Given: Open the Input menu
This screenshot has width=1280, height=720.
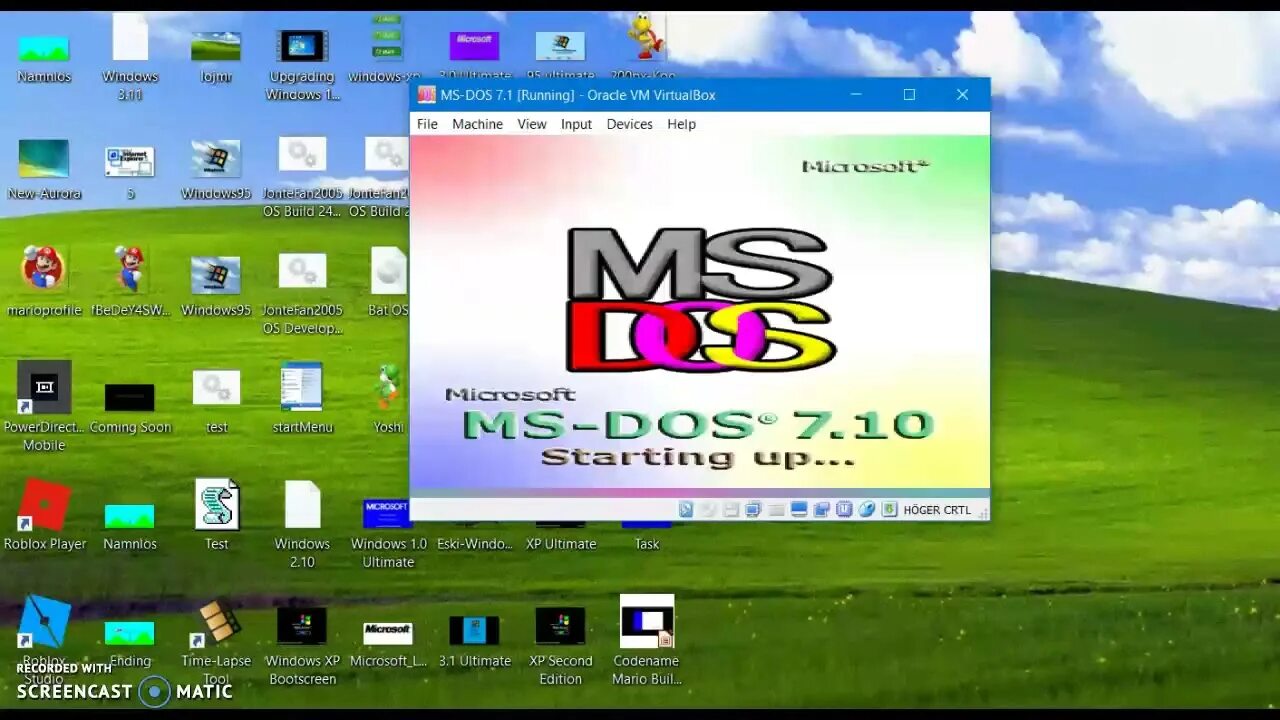Looking at the screenshot, I should (x=576, y=124).
